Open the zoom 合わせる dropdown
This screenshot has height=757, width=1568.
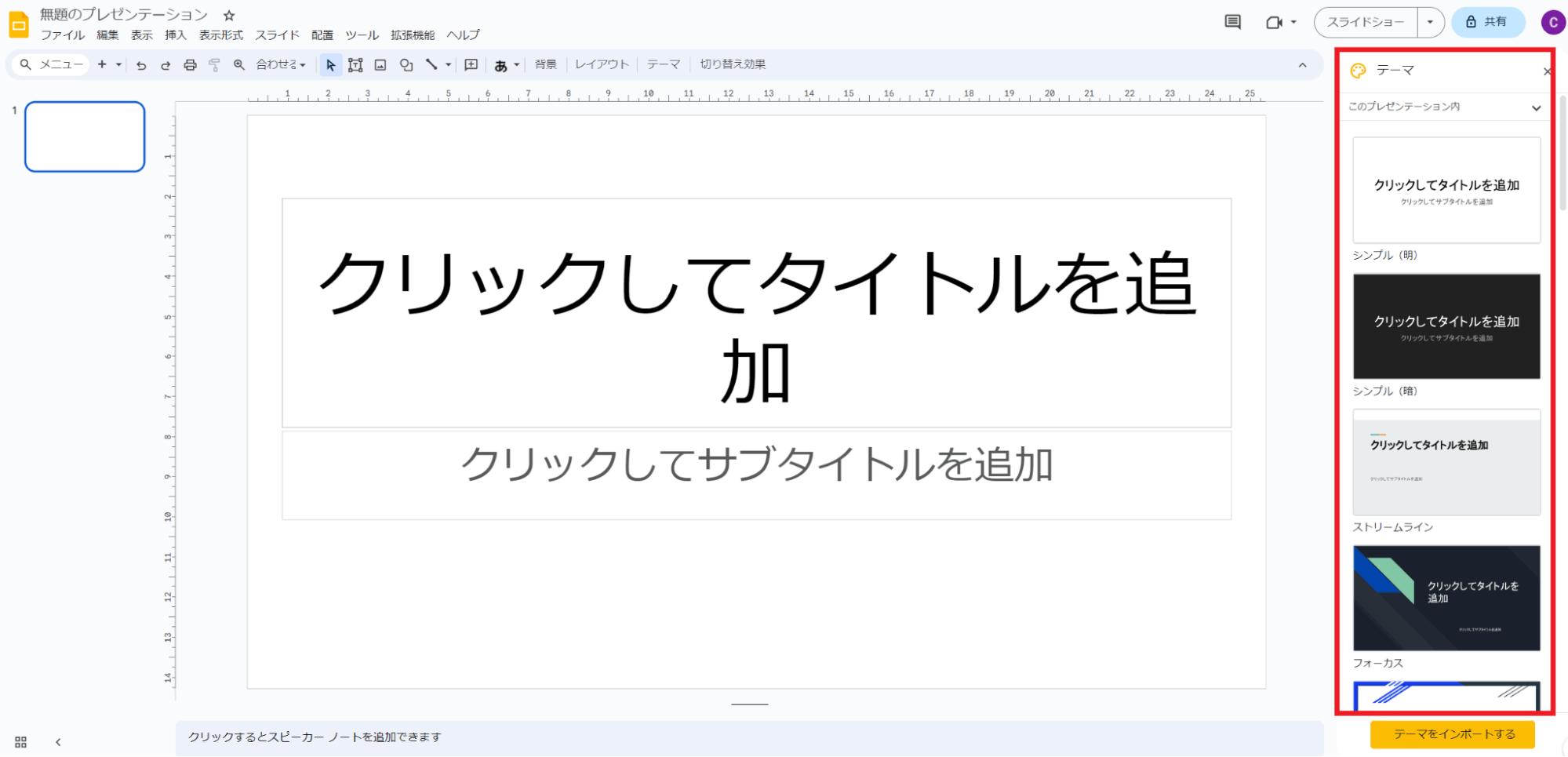click(280, 65)
